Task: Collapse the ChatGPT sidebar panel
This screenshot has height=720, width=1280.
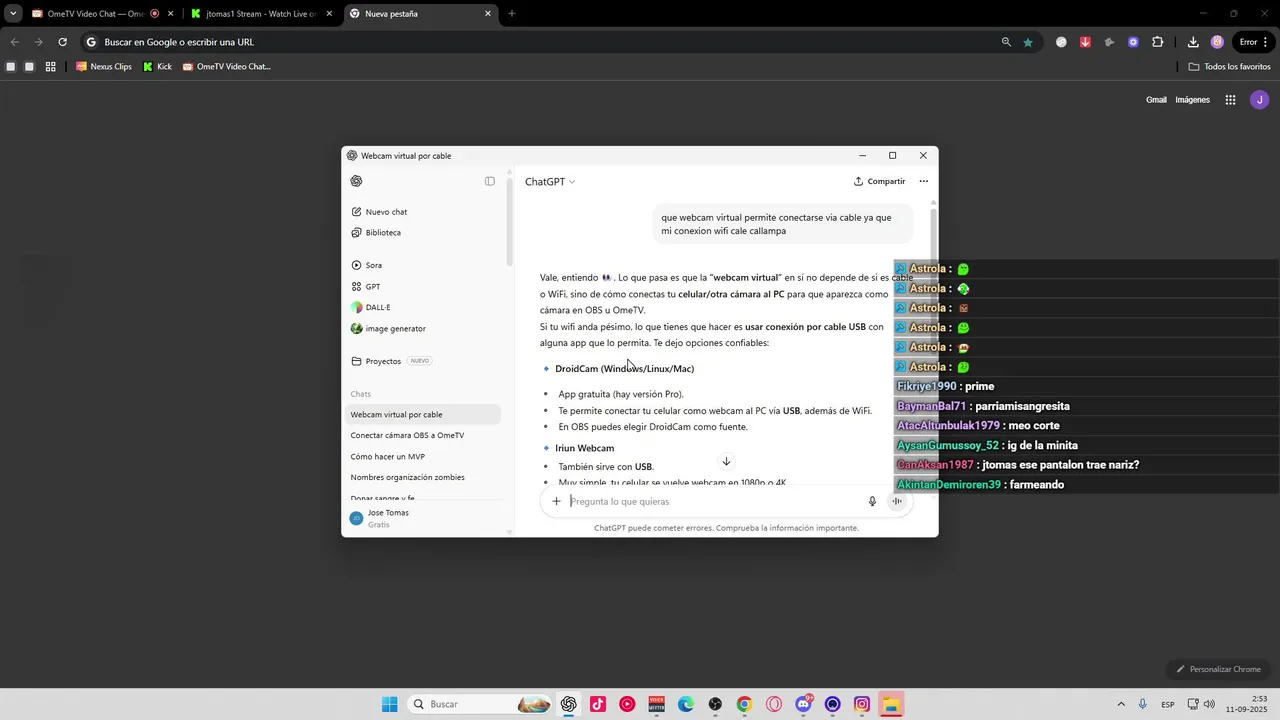Action: (x=490, y=181)
